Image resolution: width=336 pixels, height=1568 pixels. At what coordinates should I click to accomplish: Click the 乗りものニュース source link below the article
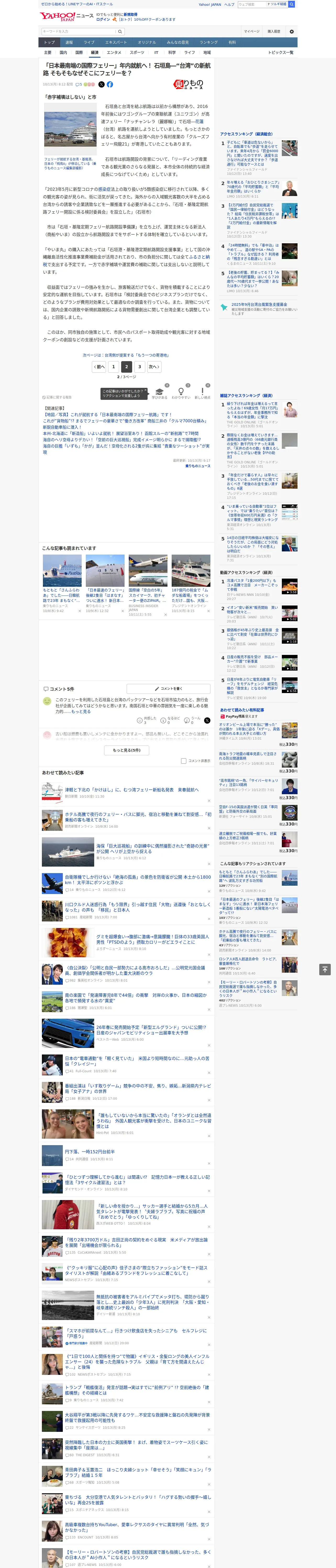coord(198,466)
